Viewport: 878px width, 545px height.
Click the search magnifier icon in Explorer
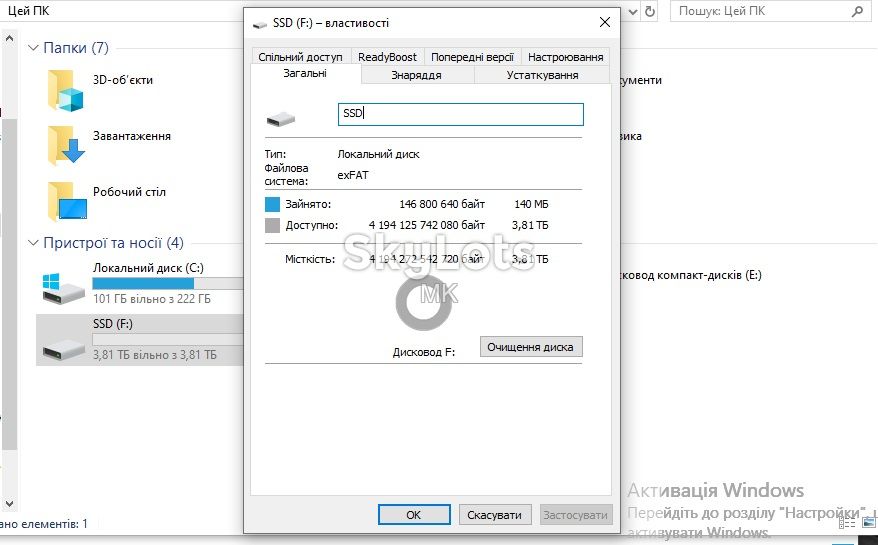coord(857,11)
